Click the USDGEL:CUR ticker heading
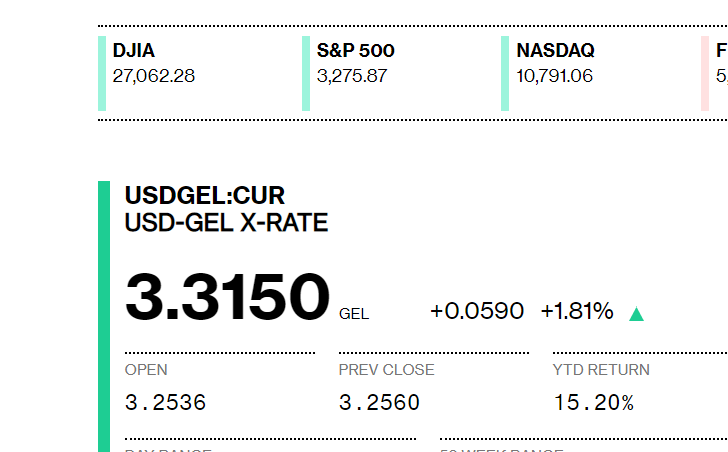The width and height of the screenshot is (728, 452). tap(205, 196)
